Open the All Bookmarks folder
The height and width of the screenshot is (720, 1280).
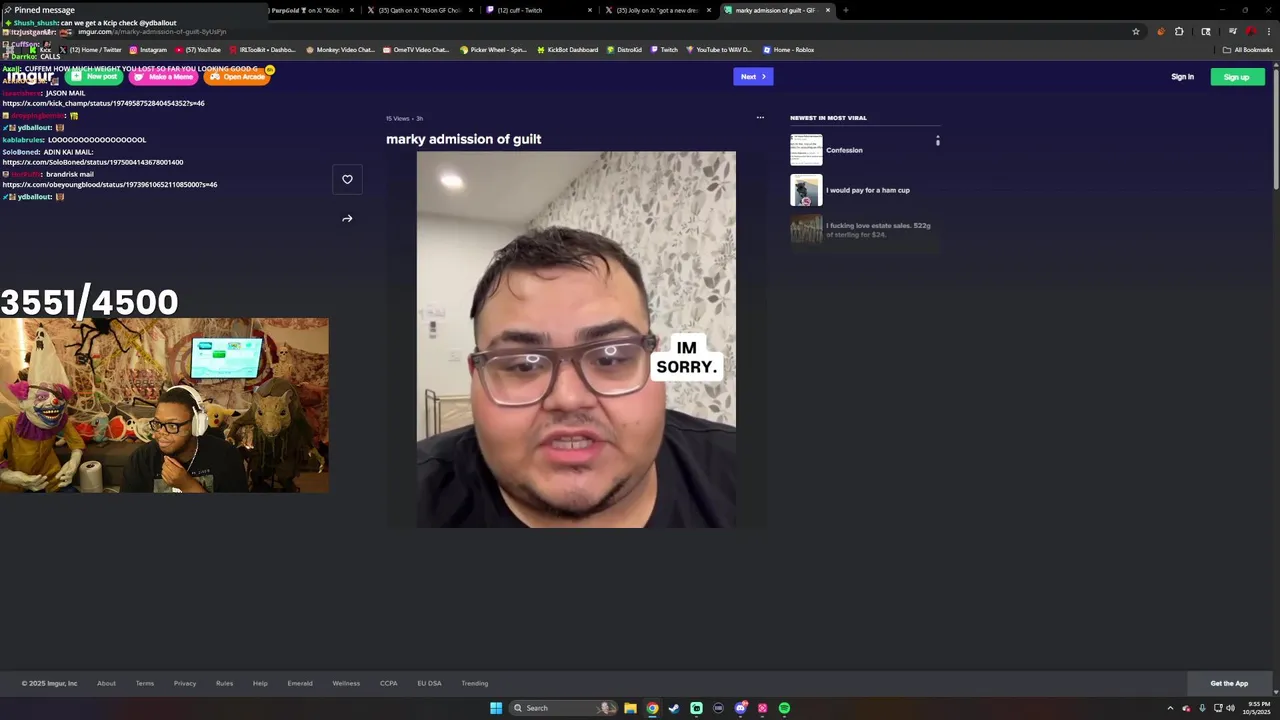tap(1247, 50)
